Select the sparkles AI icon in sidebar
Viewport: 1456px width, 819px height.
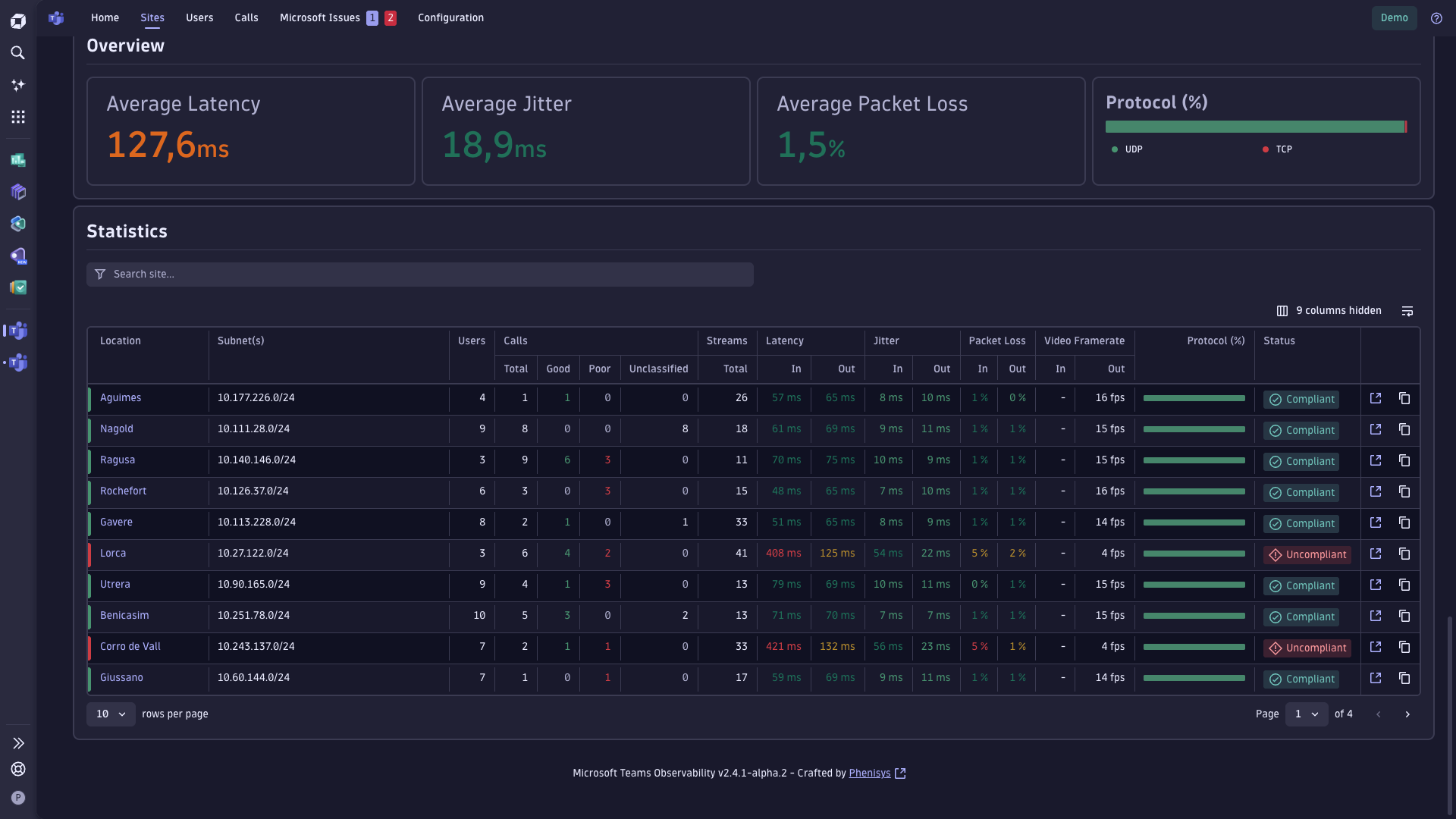18,85
